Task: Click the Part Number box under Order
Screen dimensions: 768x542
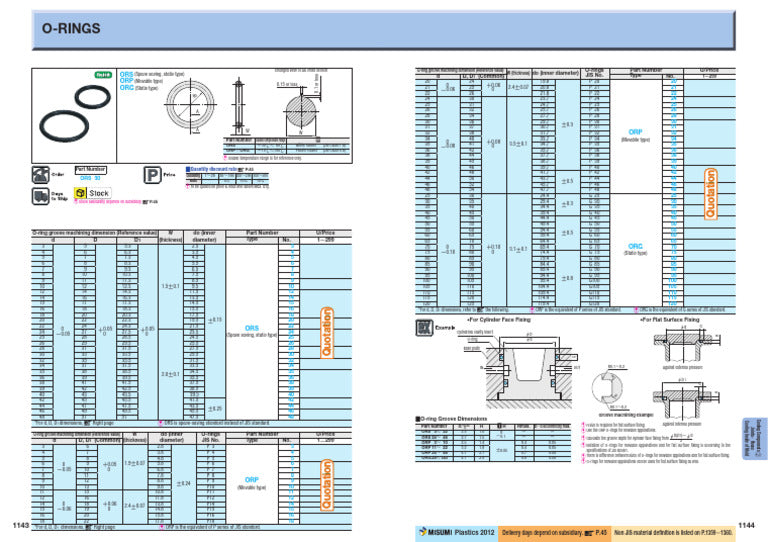Action: pyautogui.click(x=91, y=170)
